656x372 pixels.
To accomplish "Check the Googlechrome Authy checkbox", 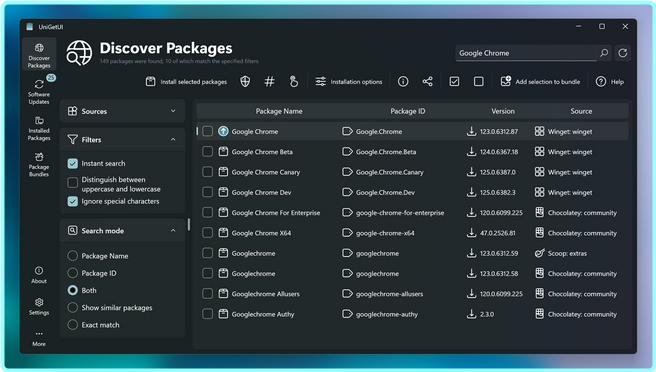I will (x=208, y=314).
